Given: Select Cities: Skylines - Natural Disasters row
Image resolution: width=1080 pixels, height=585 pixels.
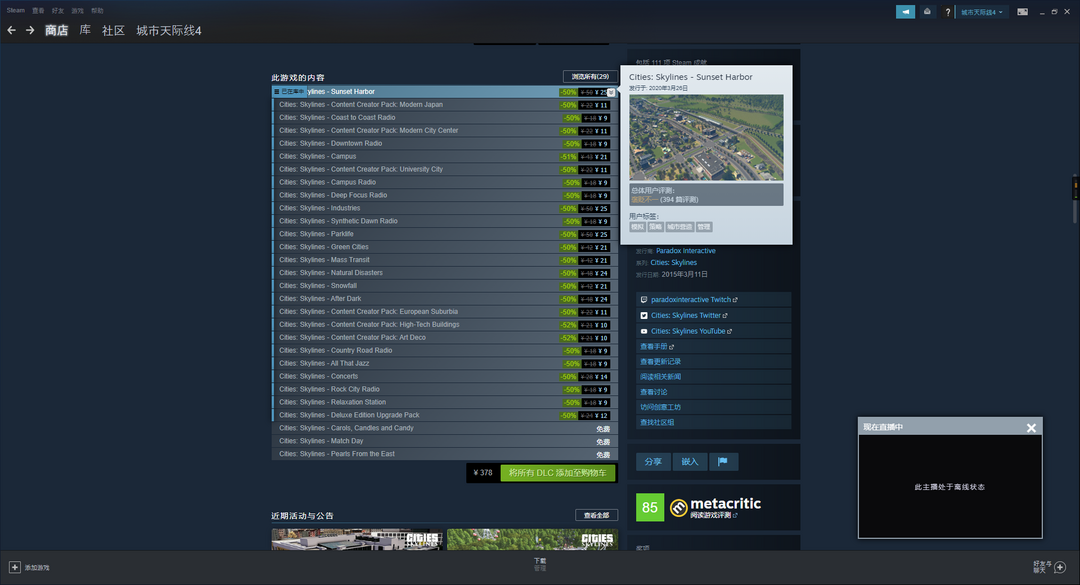Looking at the screenshot, I should (445, 273).
